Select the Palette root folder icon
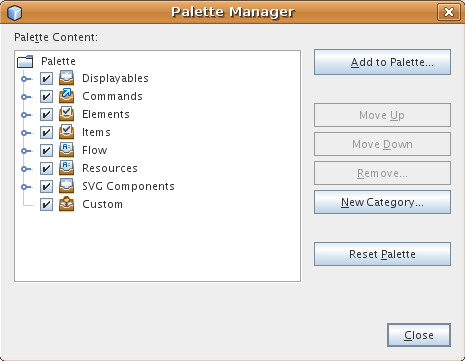The height and width of the screenshot is (361, 465). pos(25,61)
